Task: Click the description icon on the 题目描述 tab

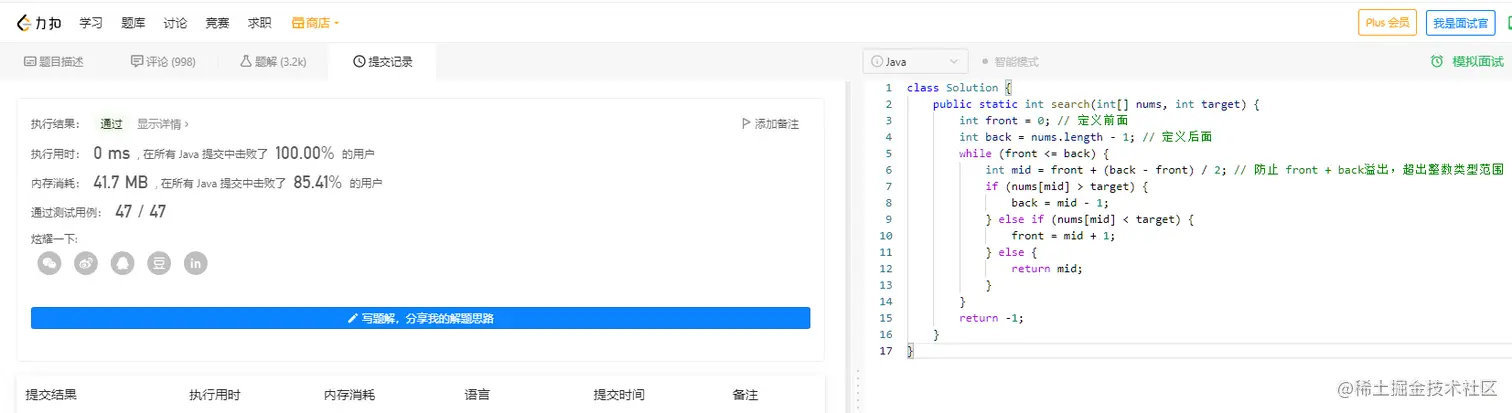Action: point(30,62)
